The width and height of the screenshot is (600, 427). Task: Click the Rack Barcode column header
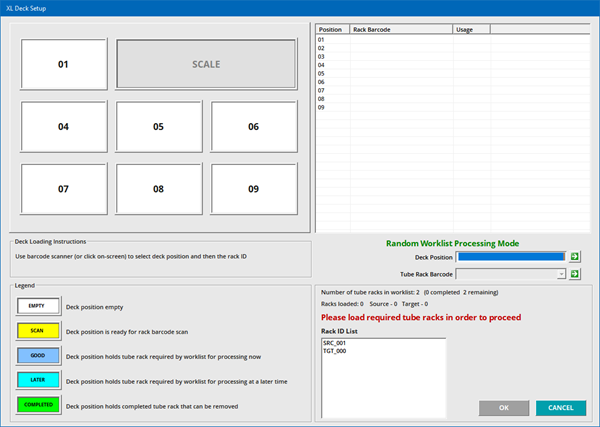pos(401,29)
